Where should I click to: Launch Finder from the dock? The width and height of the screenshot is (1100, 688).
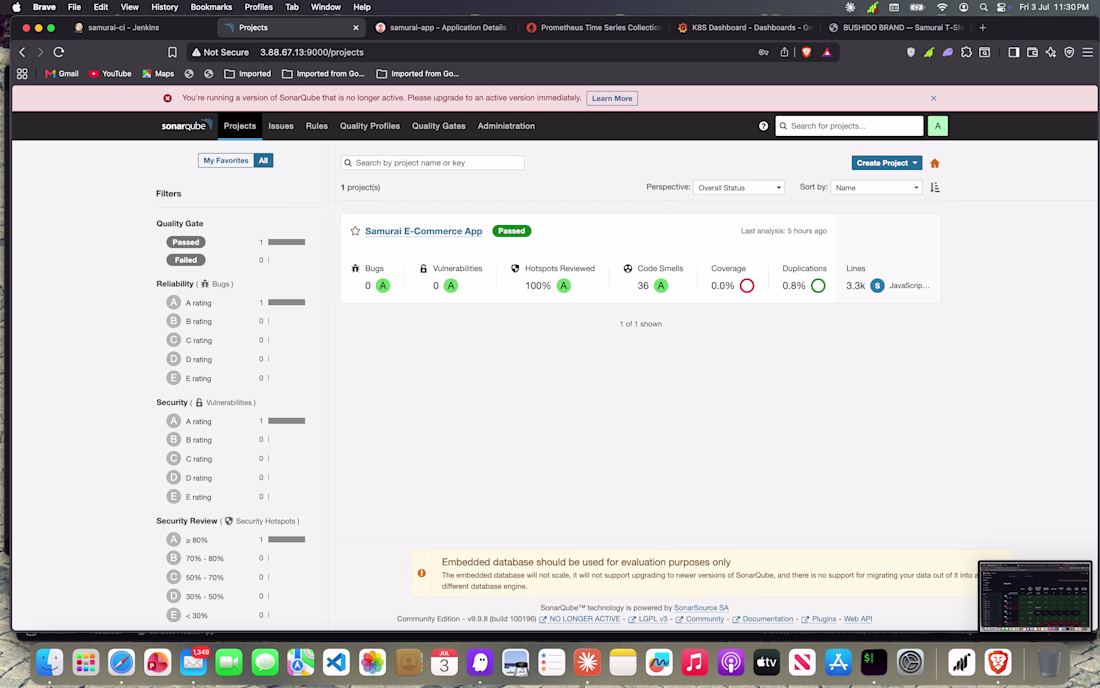click(x=50, y=662)
